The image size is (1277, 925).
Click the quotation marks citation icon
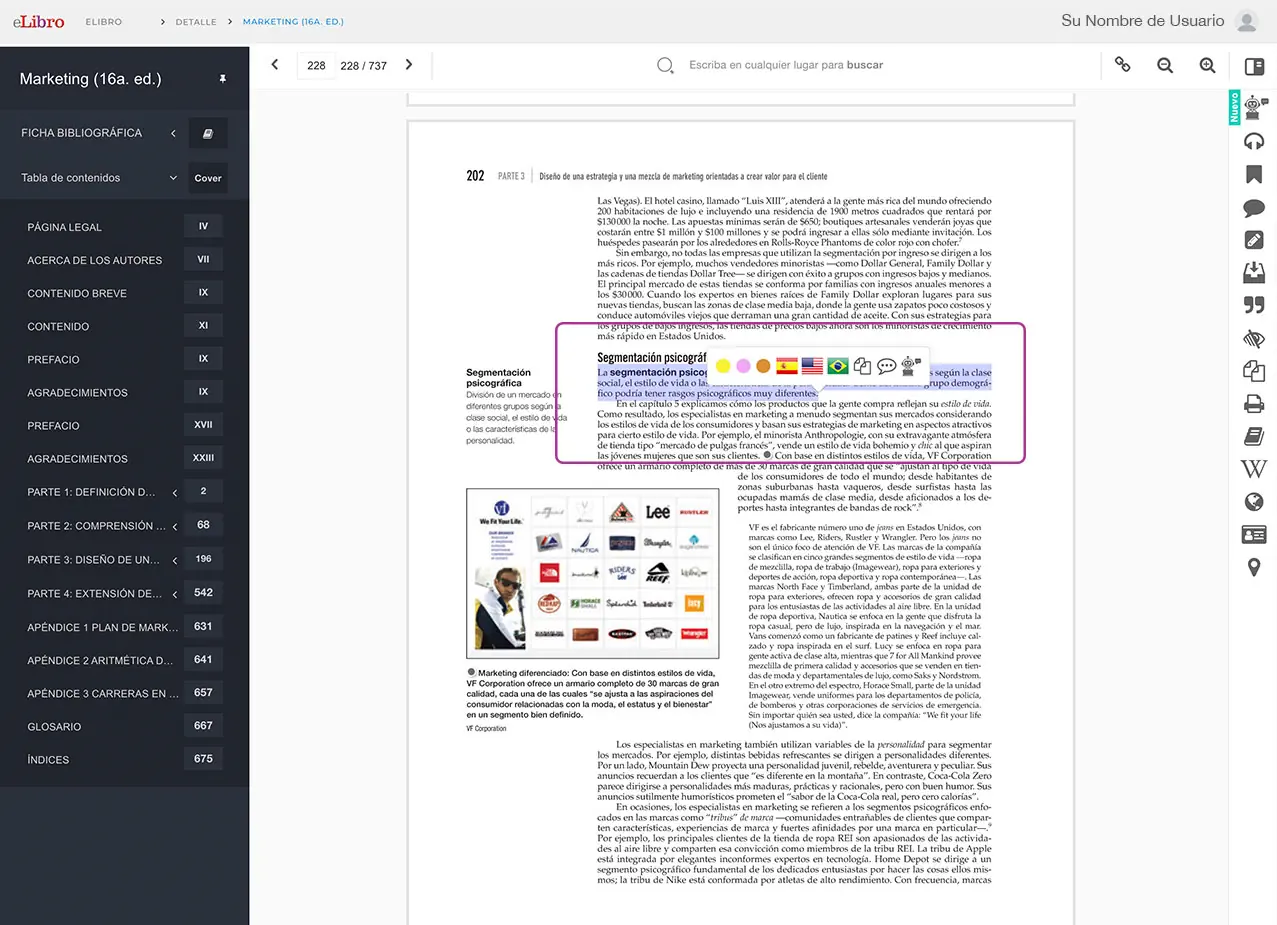pos(1253,306)
